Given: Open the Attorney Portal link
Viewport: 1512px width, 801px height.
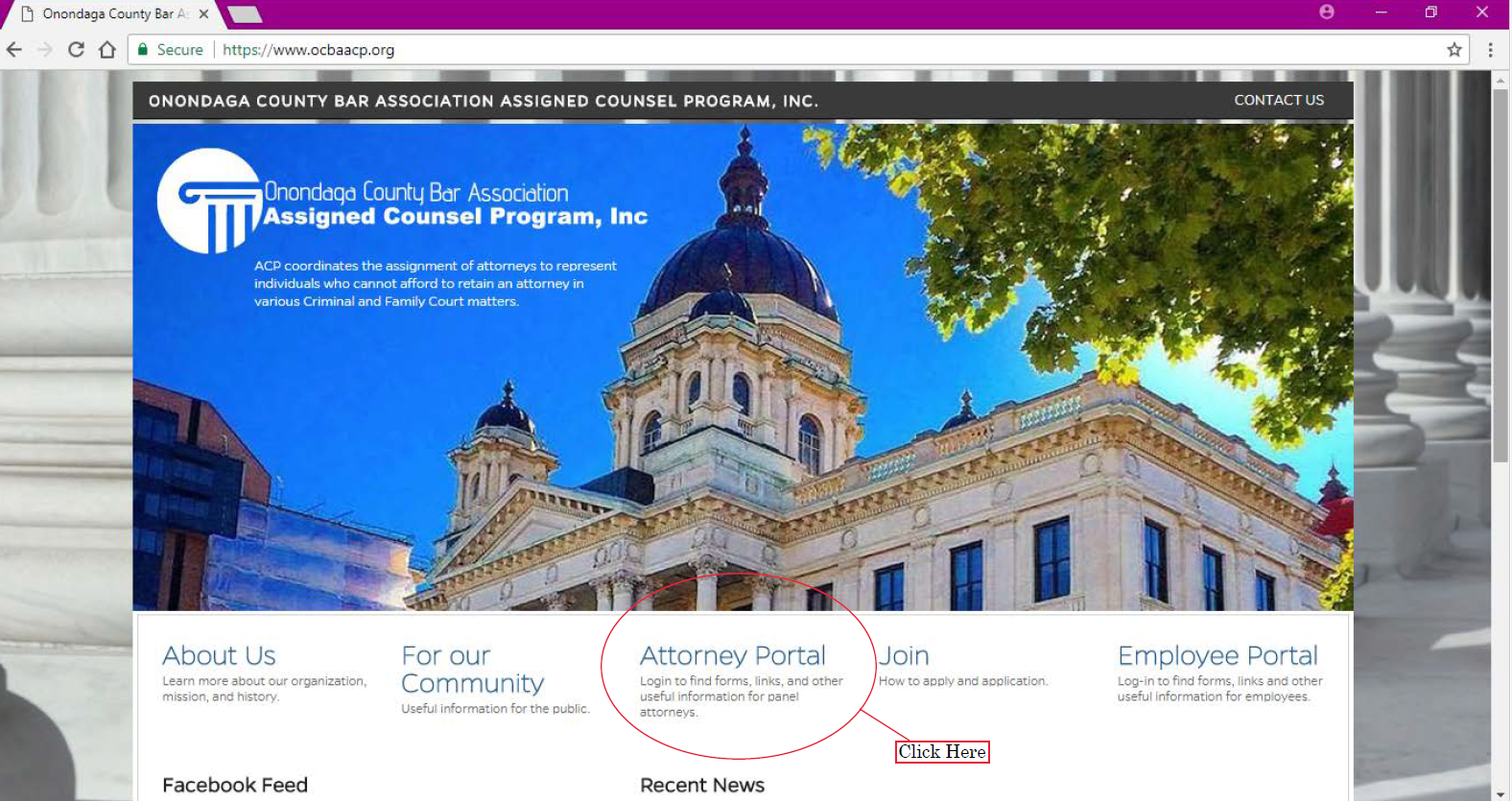Looking at the screenshot, I should [x=732, y=656].
